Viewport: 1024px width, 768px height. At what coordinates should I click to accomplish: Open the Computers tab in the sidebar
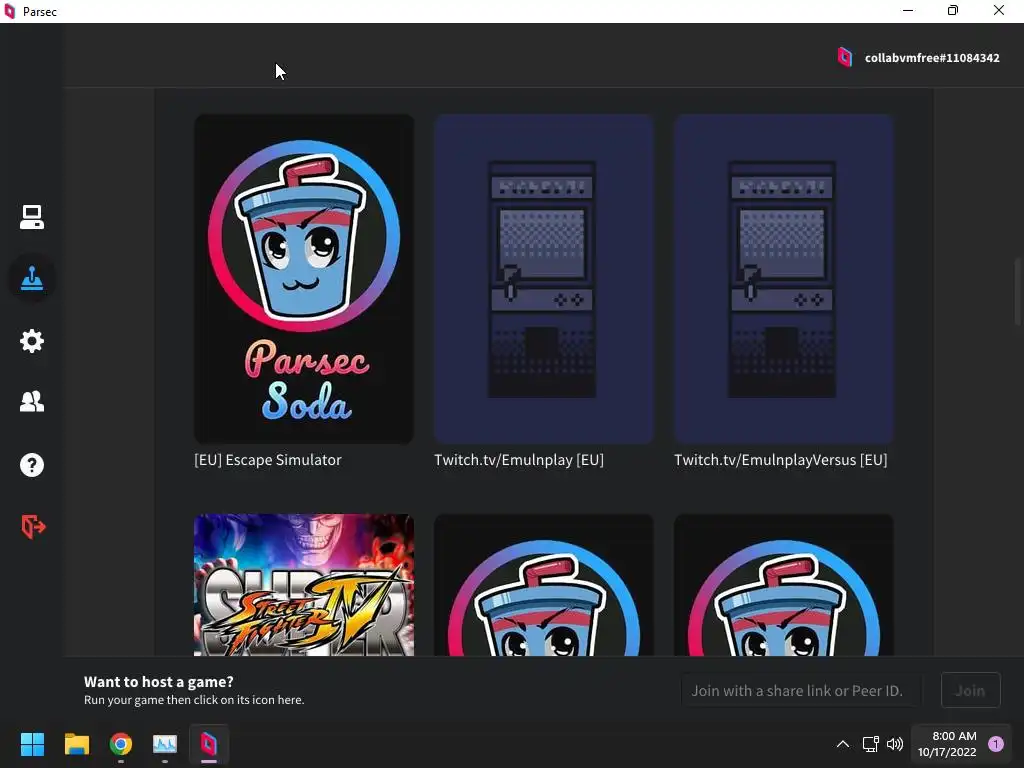(31, 217)
